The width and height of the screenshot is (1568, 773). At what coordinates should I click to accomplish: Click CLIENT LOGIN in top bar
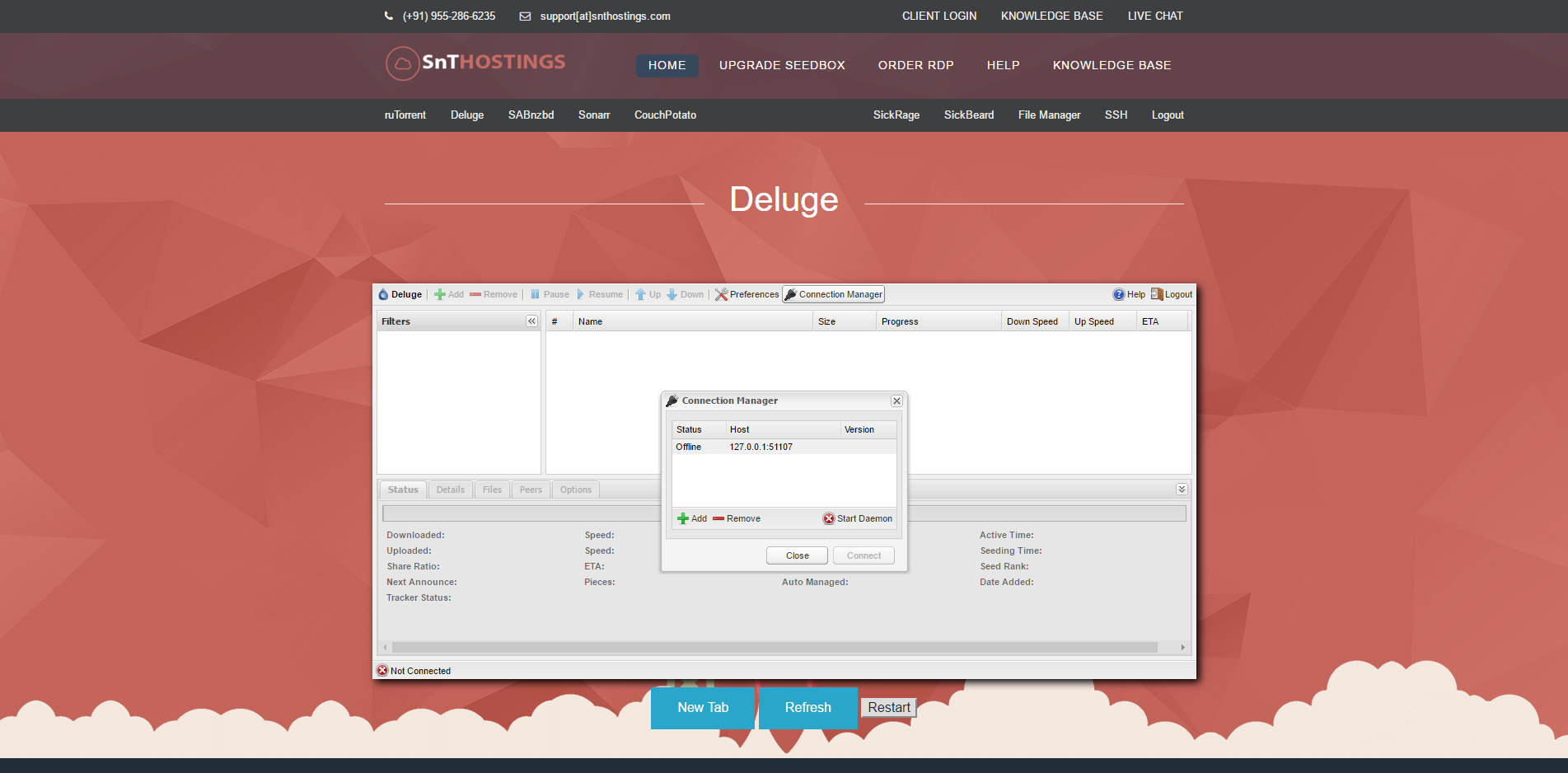pos(939,16)
